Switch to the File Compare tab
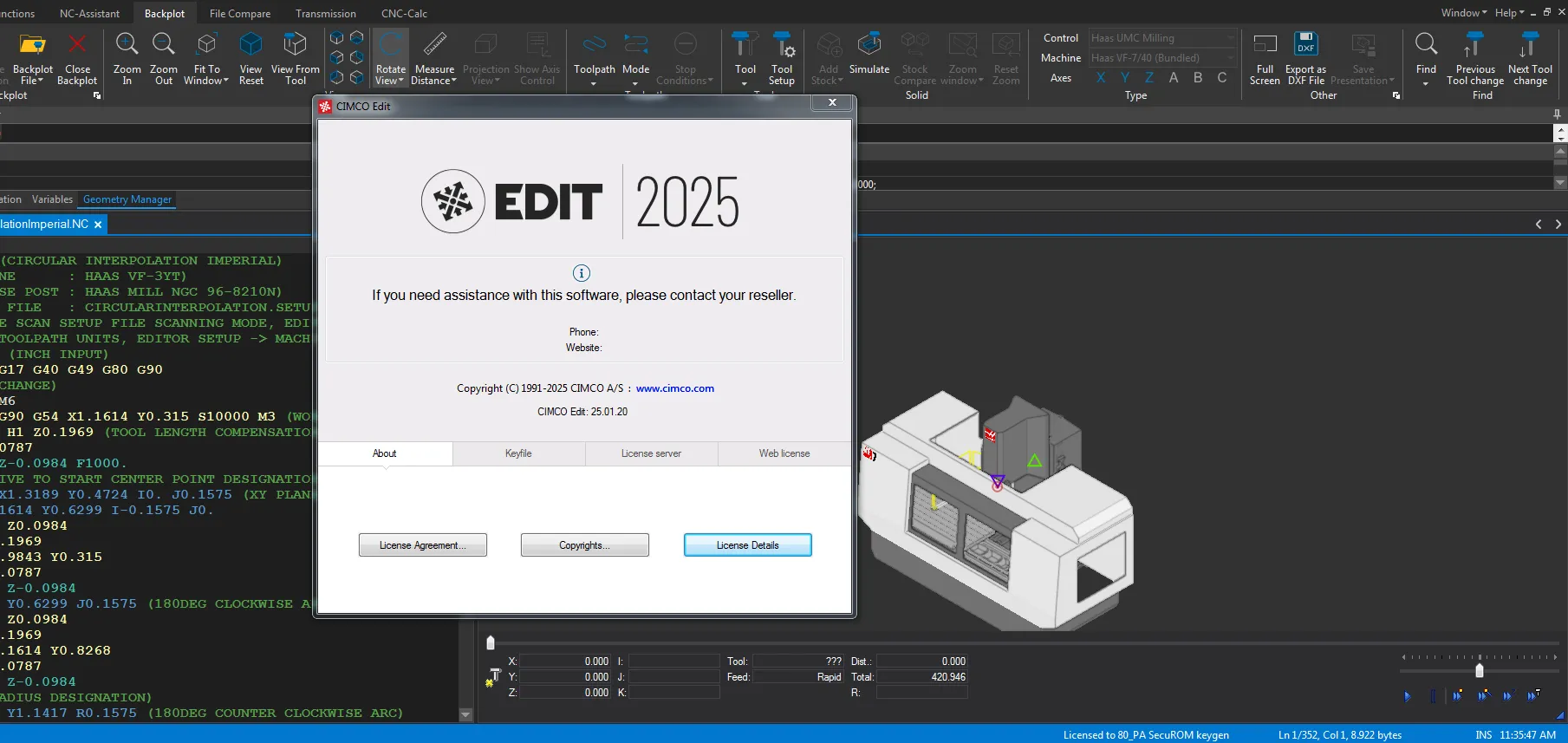The image size is (1568, 743). click(x=240, y=14)
